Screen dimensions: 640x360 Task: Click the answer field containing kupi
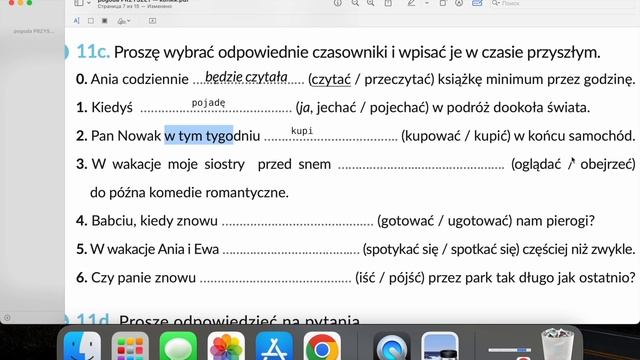point(331,135)
